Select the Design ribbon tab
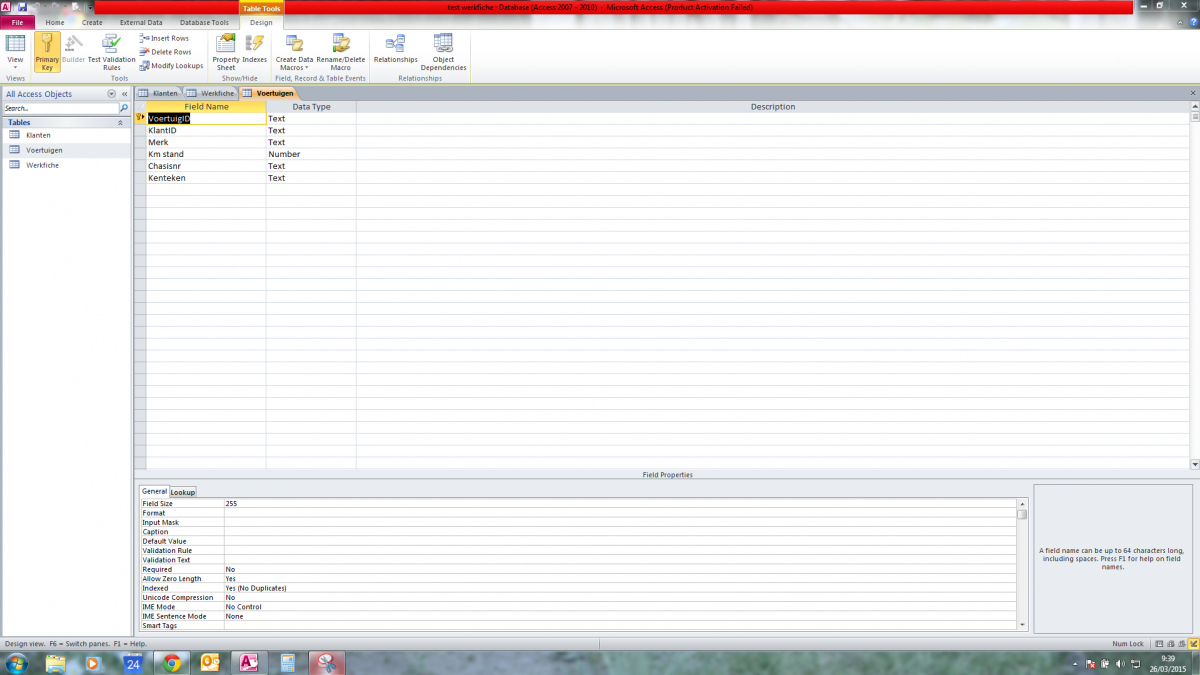 260,22
